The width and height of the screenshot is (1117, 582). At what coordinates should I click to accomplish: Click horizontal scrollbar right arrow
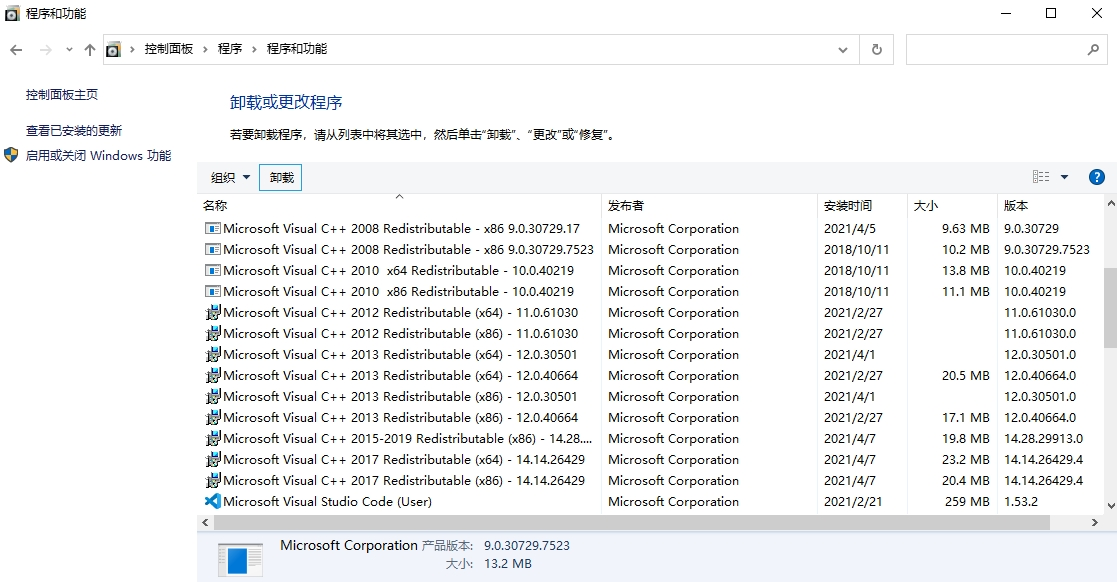1094,522
